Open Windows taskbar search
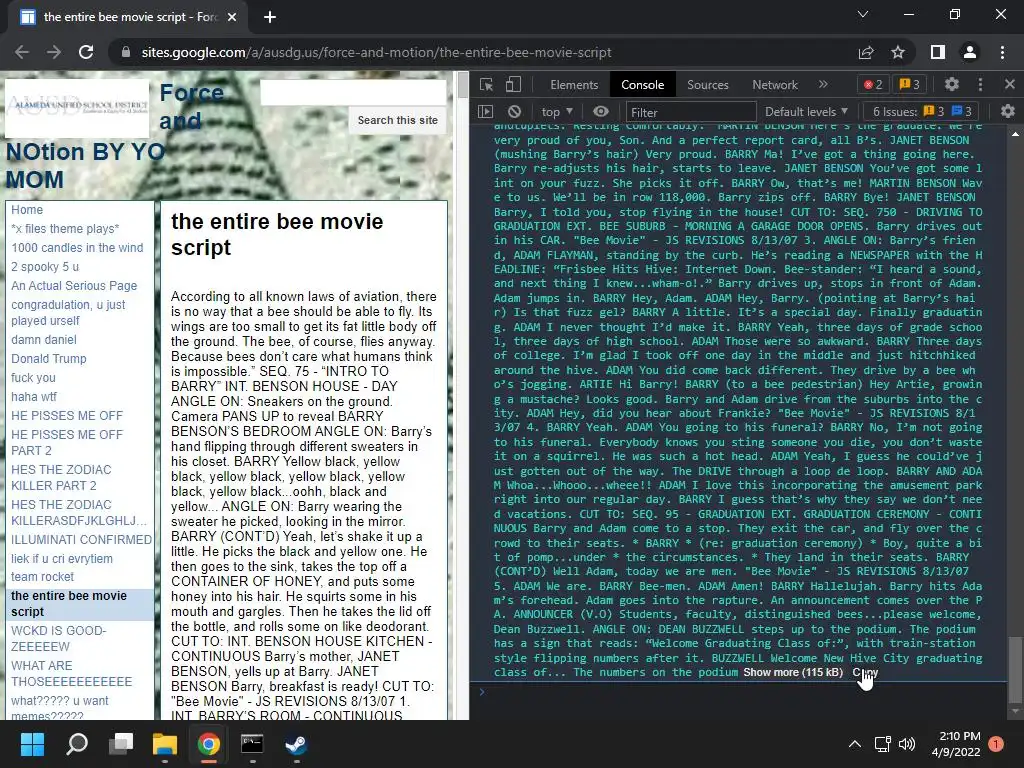This screenshot has width=1024, height=768. [76, 744]
